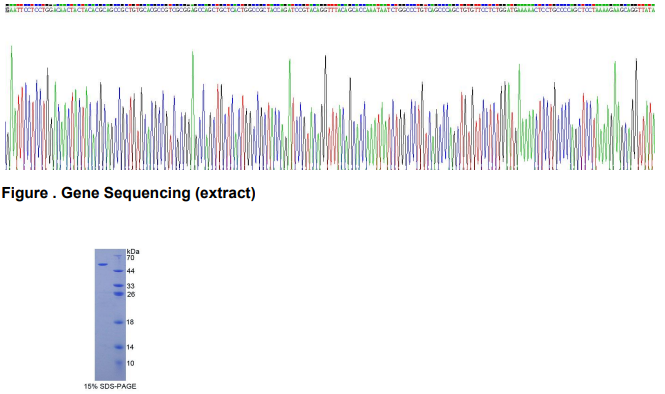Click the 14 kDa ladder band
Screen dimensions: 665x394
[119, 347]
